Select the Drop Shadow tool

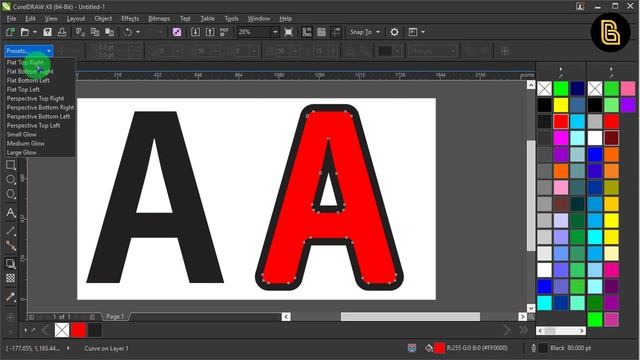(11, 264)
